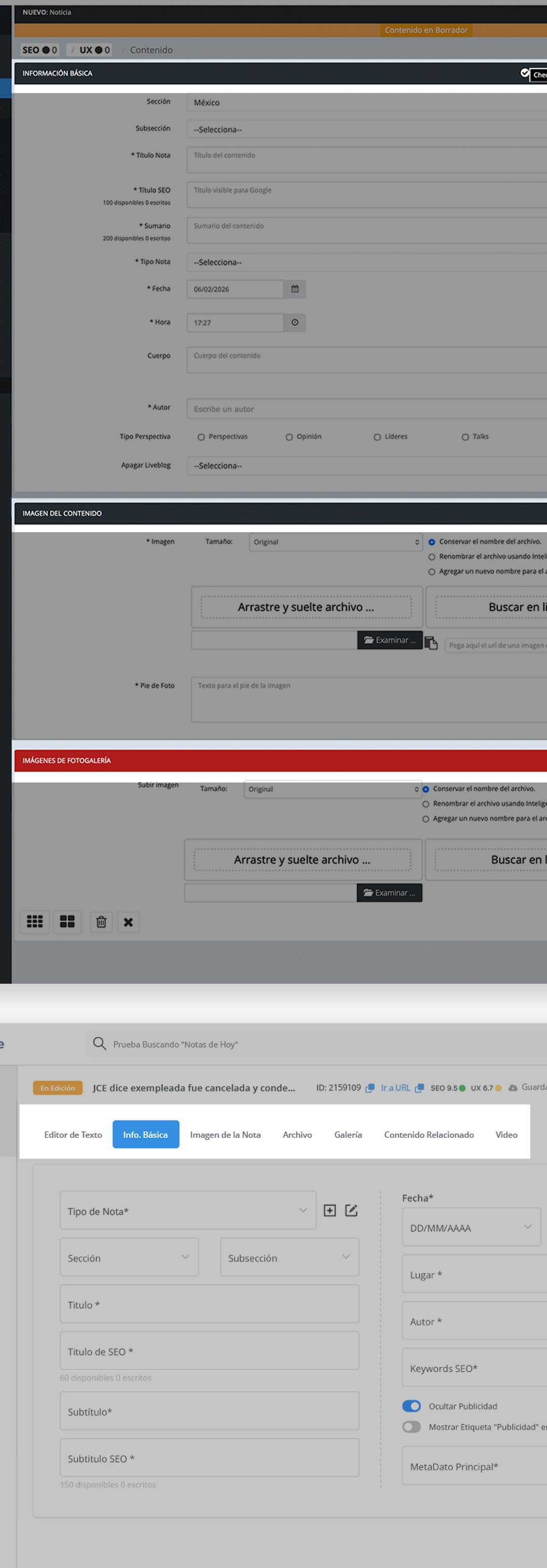
Task: Click the SEO 9.5 score indicator
Action: pyautogui.click(x=448, y=1088)
